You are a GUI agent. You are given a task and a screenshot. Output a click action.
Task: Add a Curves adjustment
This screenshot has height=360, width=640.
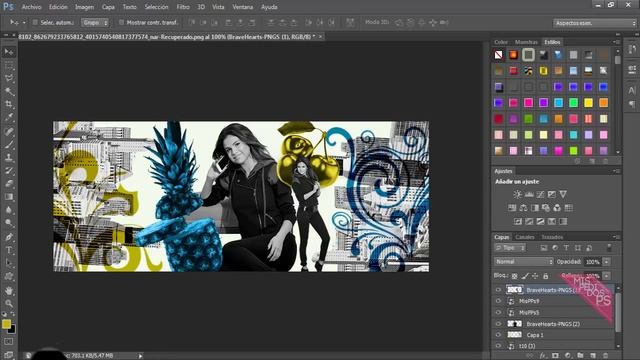tap(540, 194)
